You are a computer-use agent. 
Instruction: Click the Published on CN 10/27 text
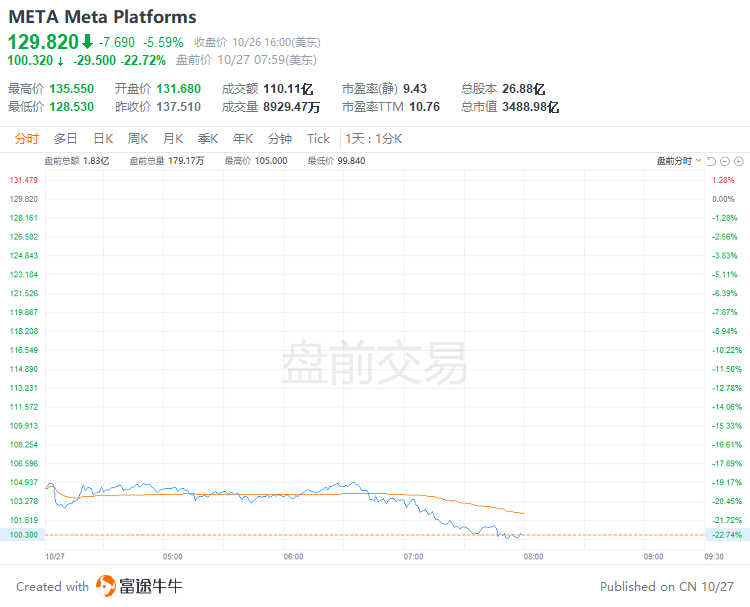tap(667, 586)
